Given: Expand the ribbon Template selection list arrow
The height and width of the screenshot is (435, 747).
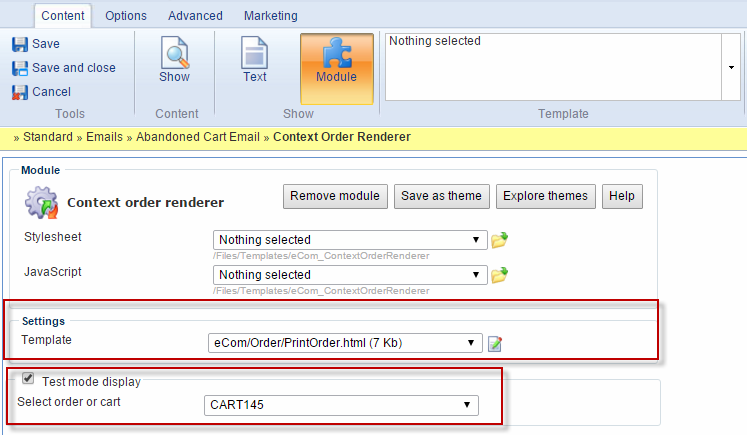Looking at the screenshot, I should pos(733,67).
